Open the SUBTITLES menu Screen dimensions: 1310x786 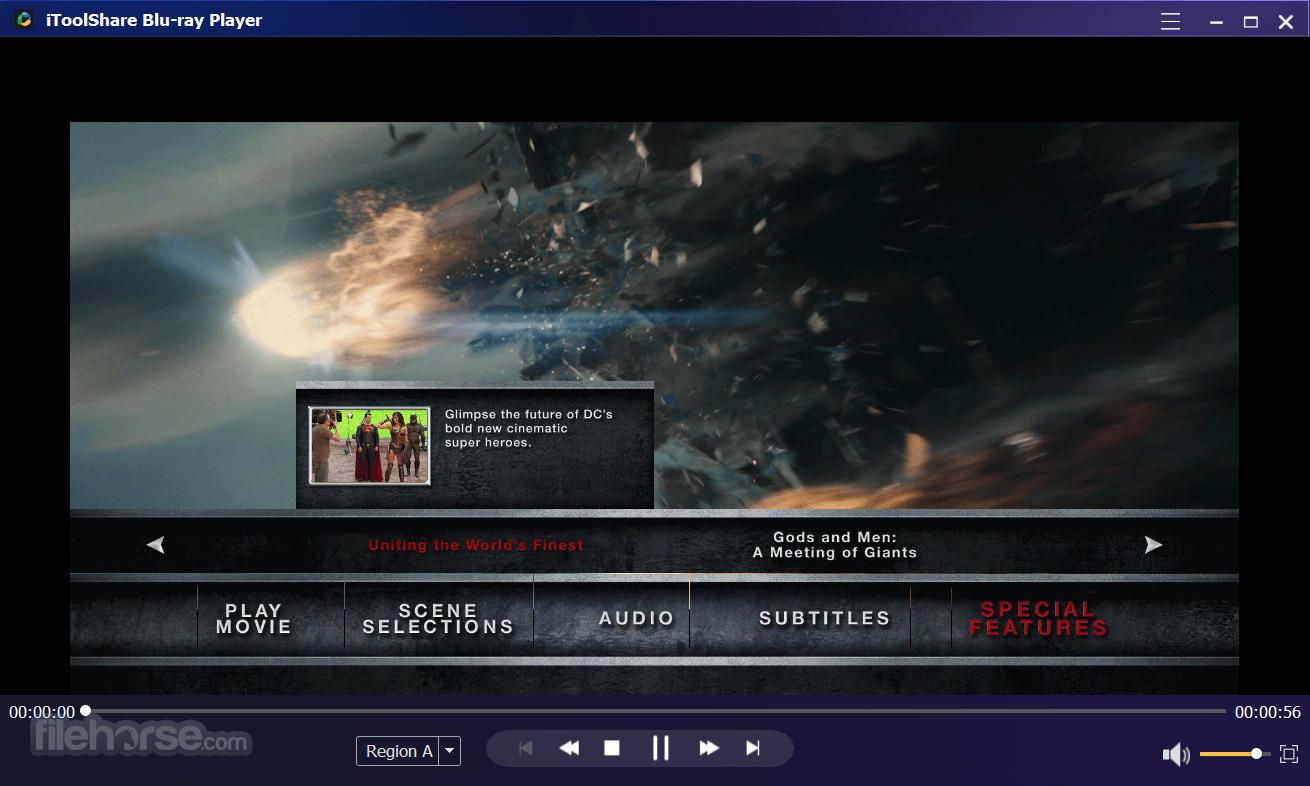[x=825, y=619]
